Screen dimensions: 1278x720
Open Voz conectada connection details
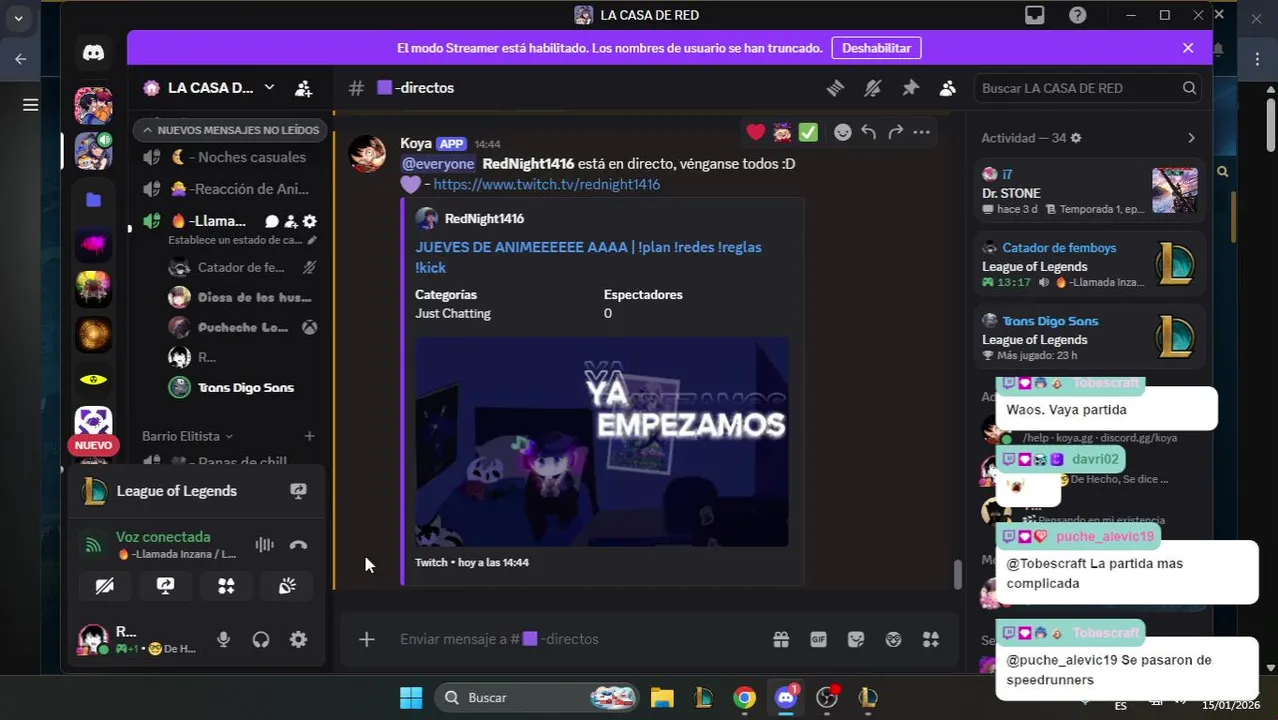click(163, 537)
